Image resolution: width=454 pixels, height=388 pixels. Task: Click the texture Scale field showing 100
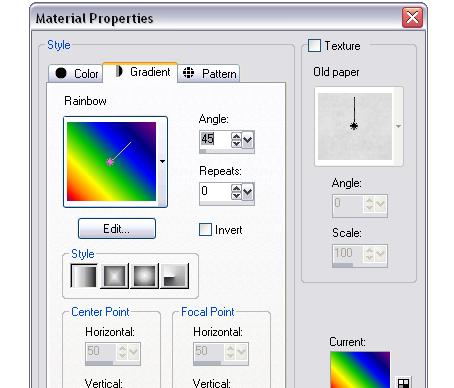[347, 254]
